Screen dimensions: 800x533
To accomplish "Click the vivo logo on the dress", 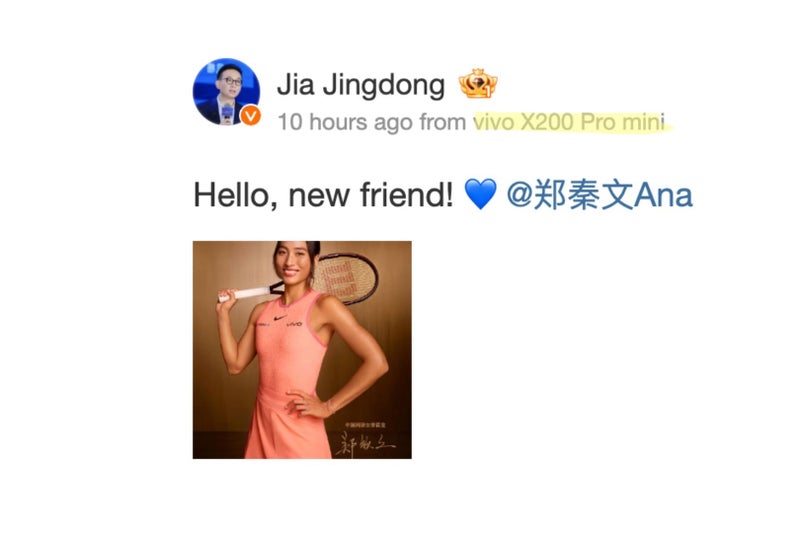I will pyautogui.click(x=294, y=324).
